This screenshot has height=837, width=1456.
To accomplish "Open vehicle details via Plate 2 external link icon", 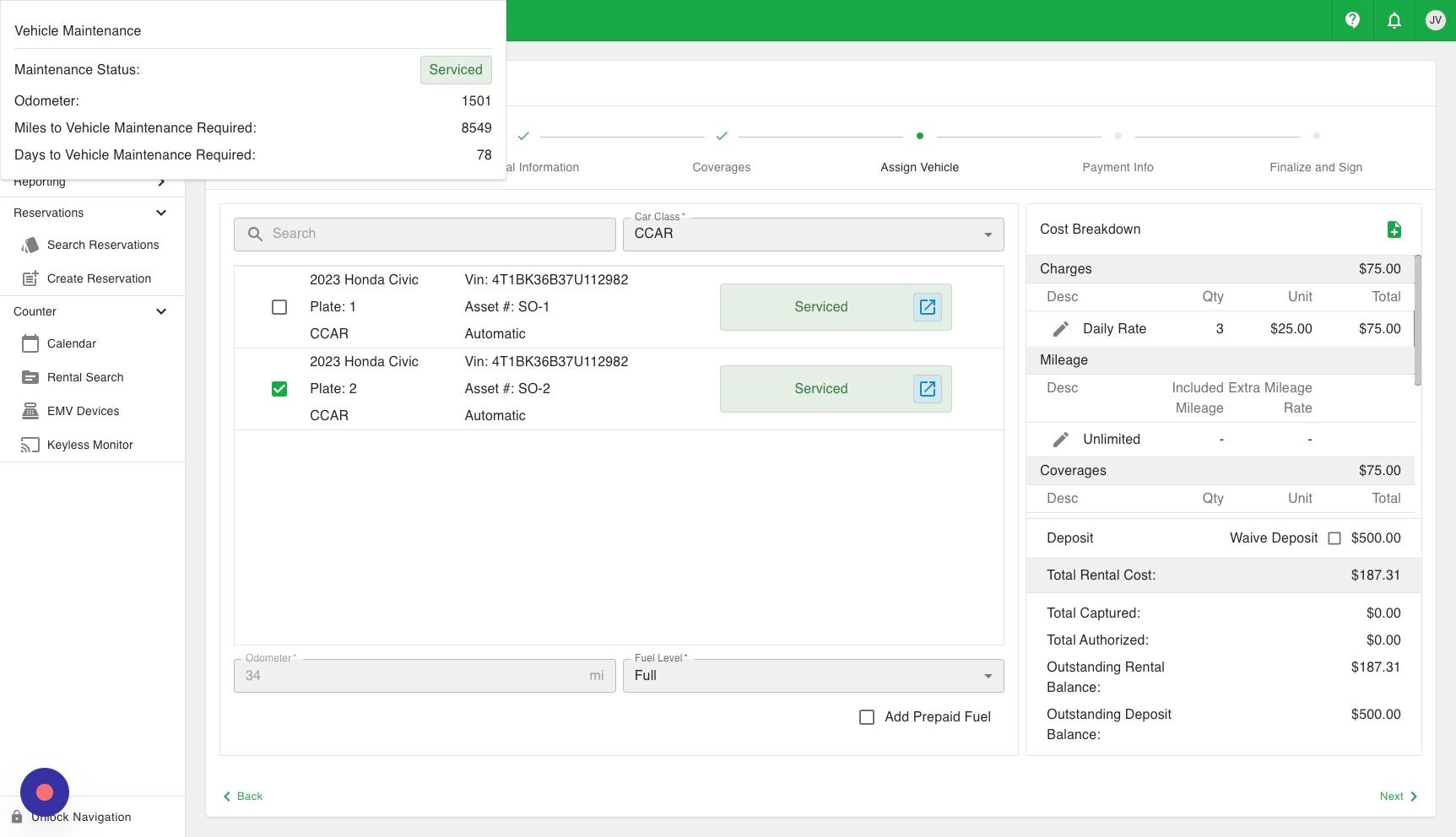I will 927,389.
